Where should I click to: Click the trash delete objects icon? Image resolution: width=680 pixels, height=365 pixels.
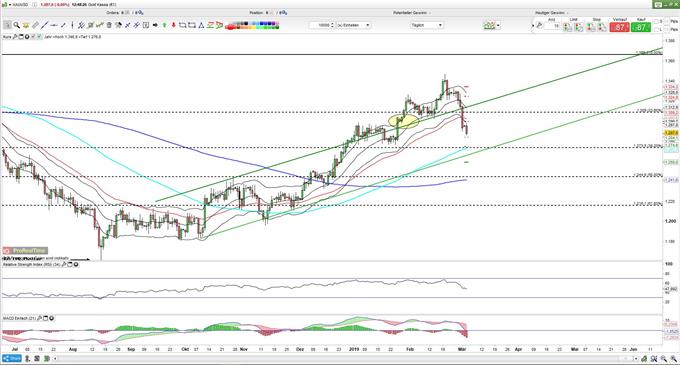coord(109,25)
